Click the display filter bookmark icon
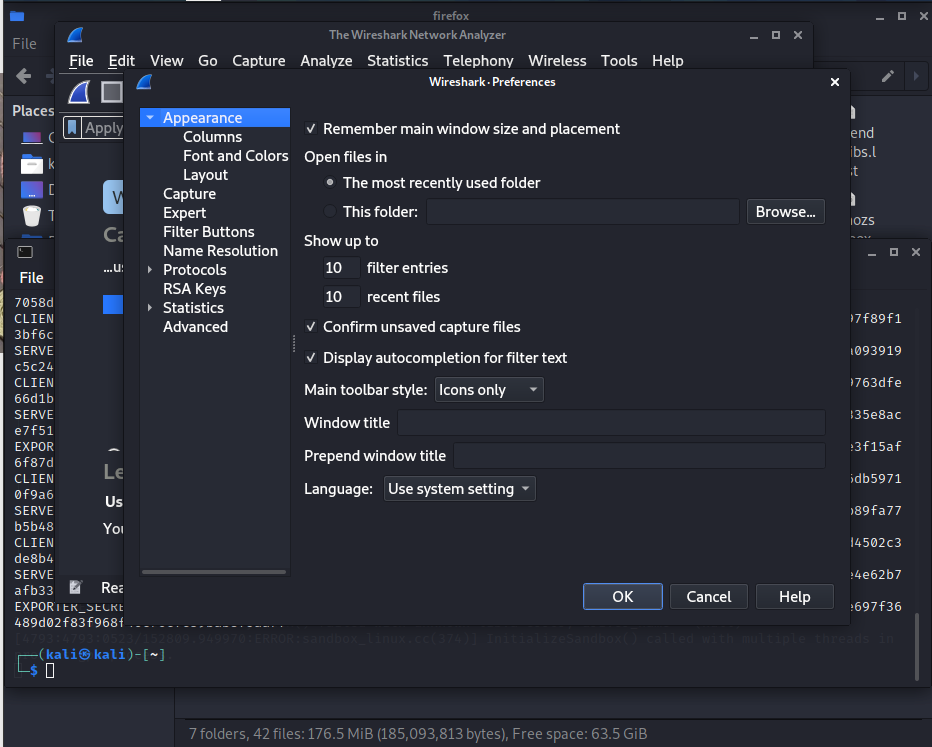The height and width of the screenshot is (747, 932). [72, 127]
